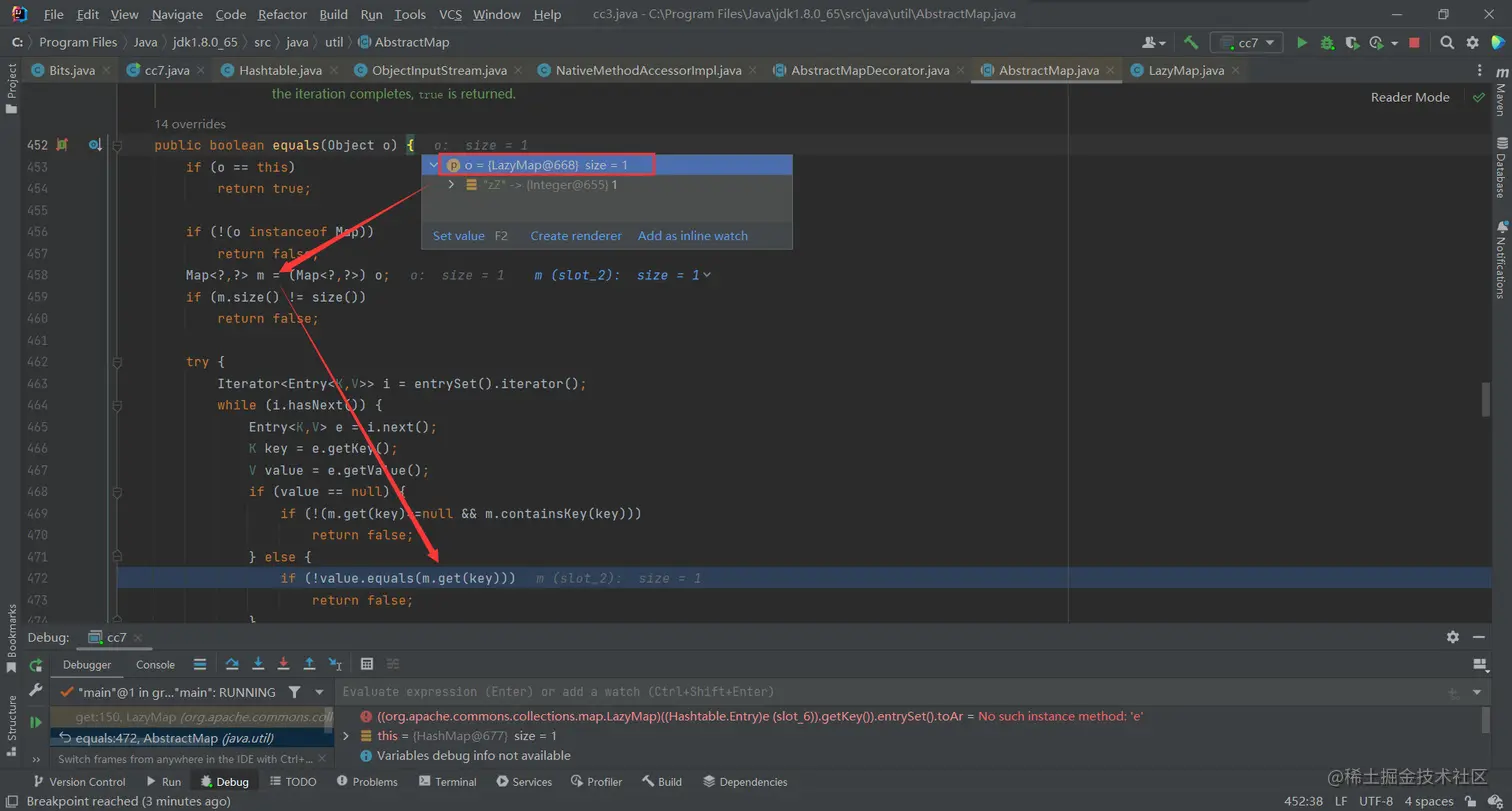
Task: Expand the this = {HashMap@677} variable
Action: coord(346,736)
